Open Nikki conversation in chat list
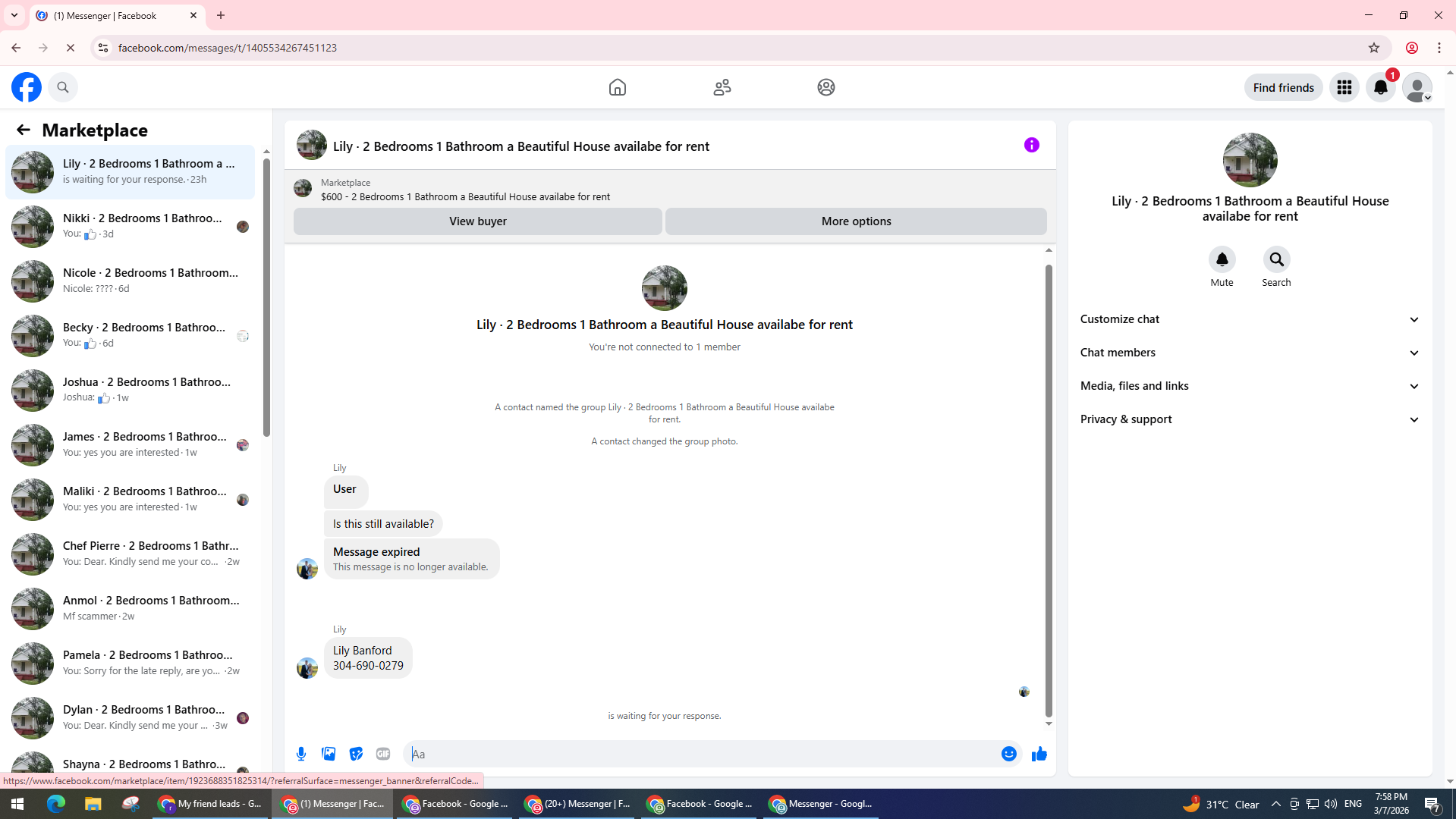Viewport: 1456px width, 819px height. click(x=130, y=227)
